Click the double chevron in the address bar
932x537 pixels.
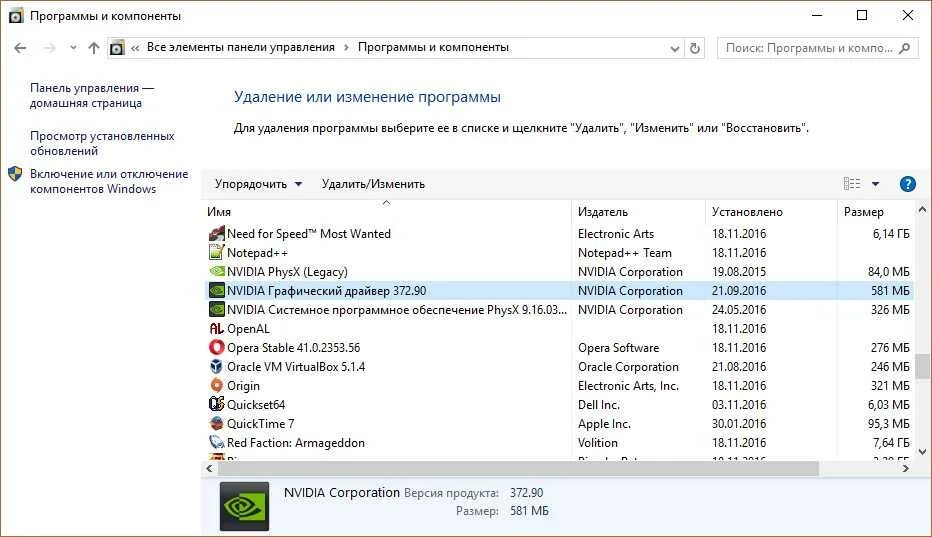tap(135, 48)
